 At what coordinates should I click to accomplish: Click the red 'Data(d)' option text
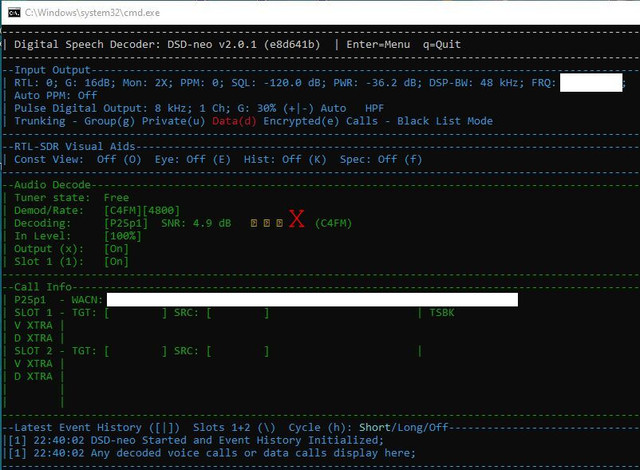(234, 121)
